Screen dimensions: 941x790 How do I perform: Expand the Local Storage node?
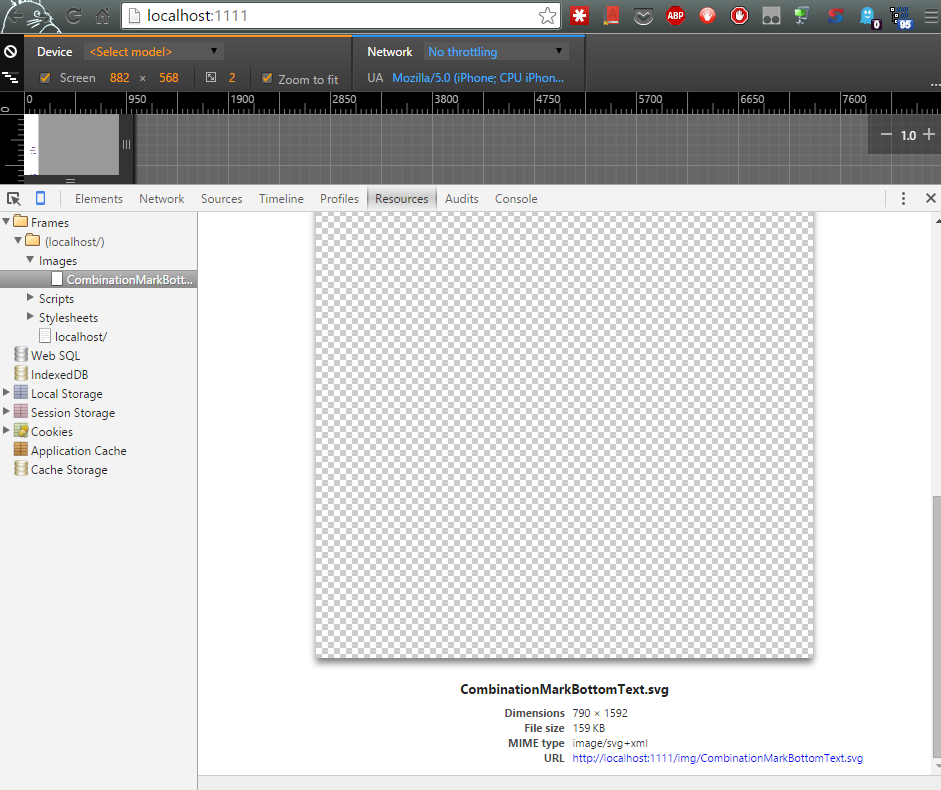pos(6,393)
